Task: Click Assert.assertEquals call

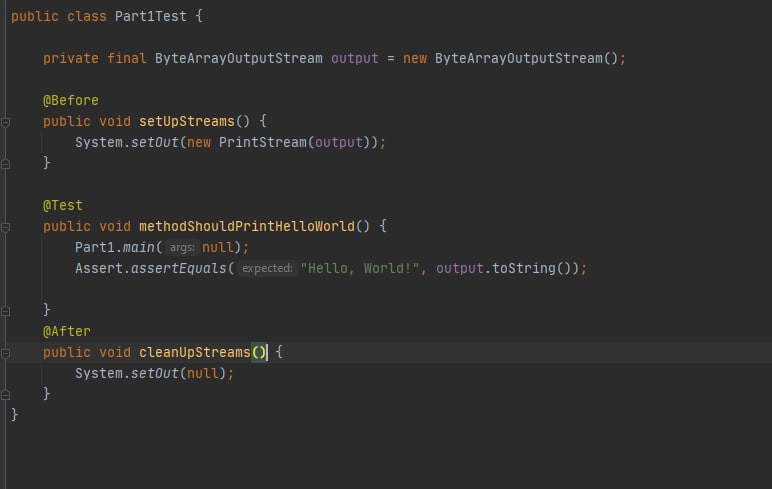Action: pyautogui.click(x=151, y=268)
